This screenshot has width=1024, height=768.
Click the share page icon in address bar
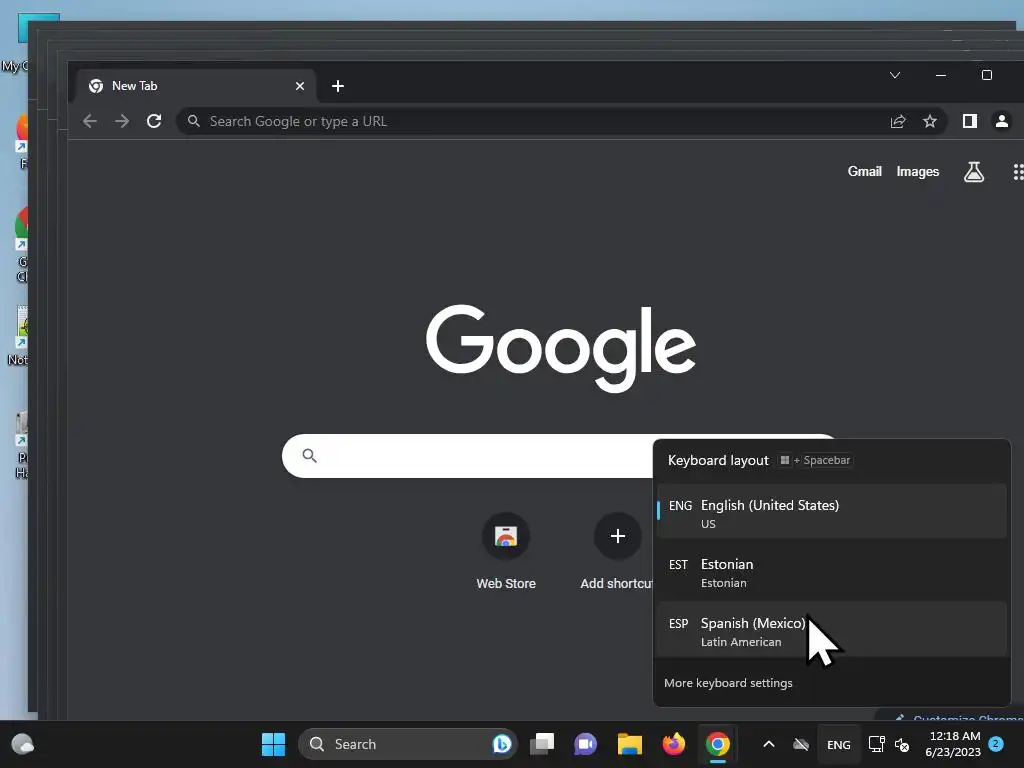tap(898, 121)
